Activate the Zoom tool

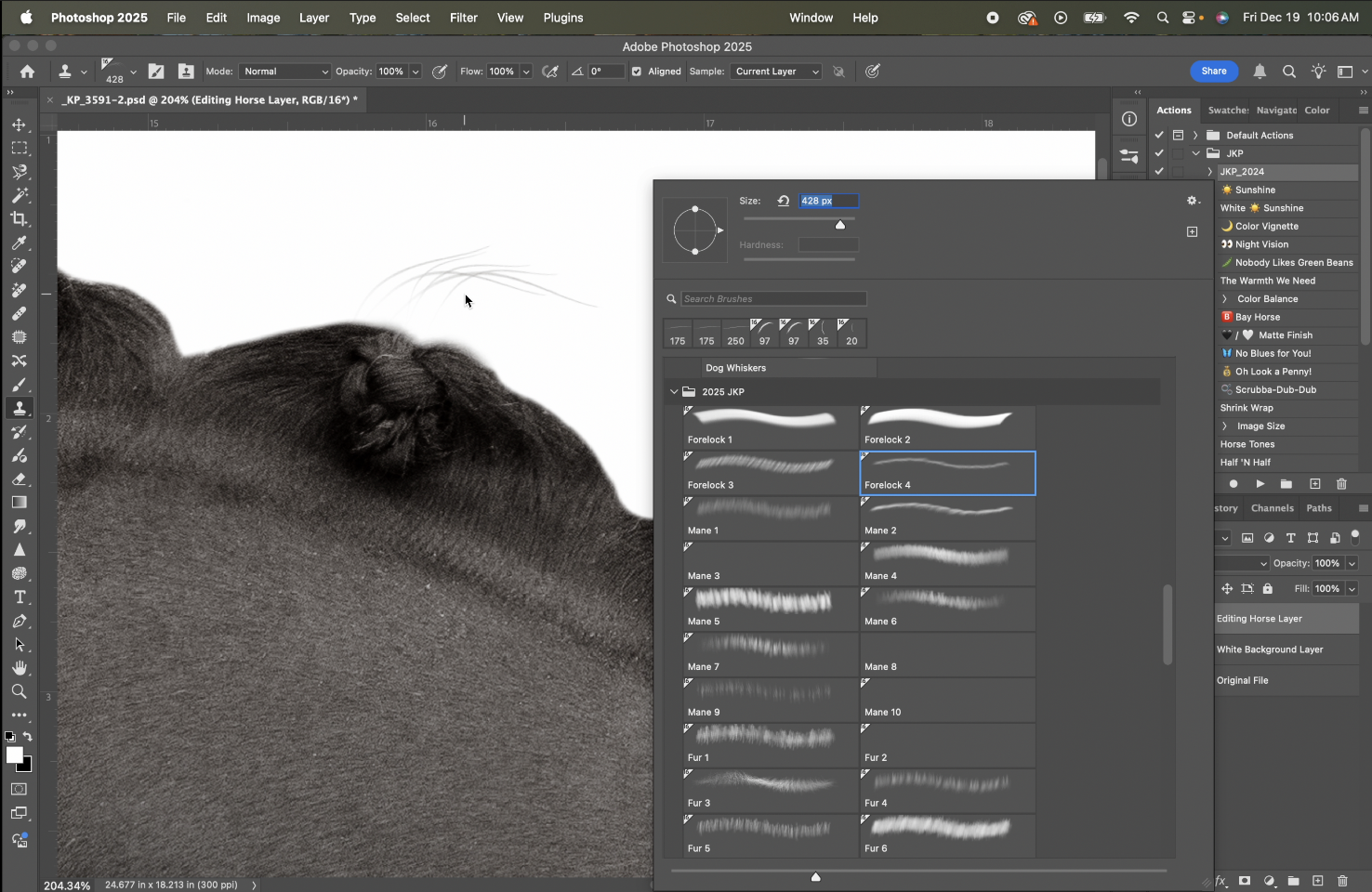[19, 691]
